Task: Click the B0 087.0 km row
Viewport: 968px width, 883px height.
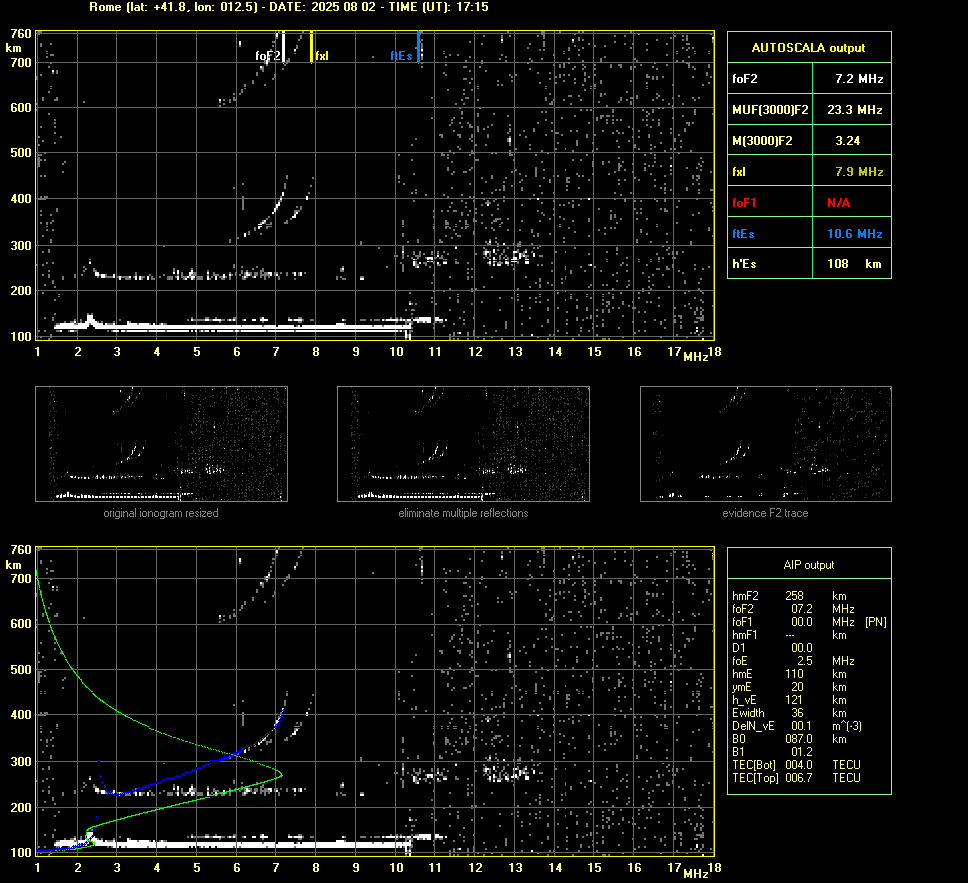Action: (x=790, y=739)
